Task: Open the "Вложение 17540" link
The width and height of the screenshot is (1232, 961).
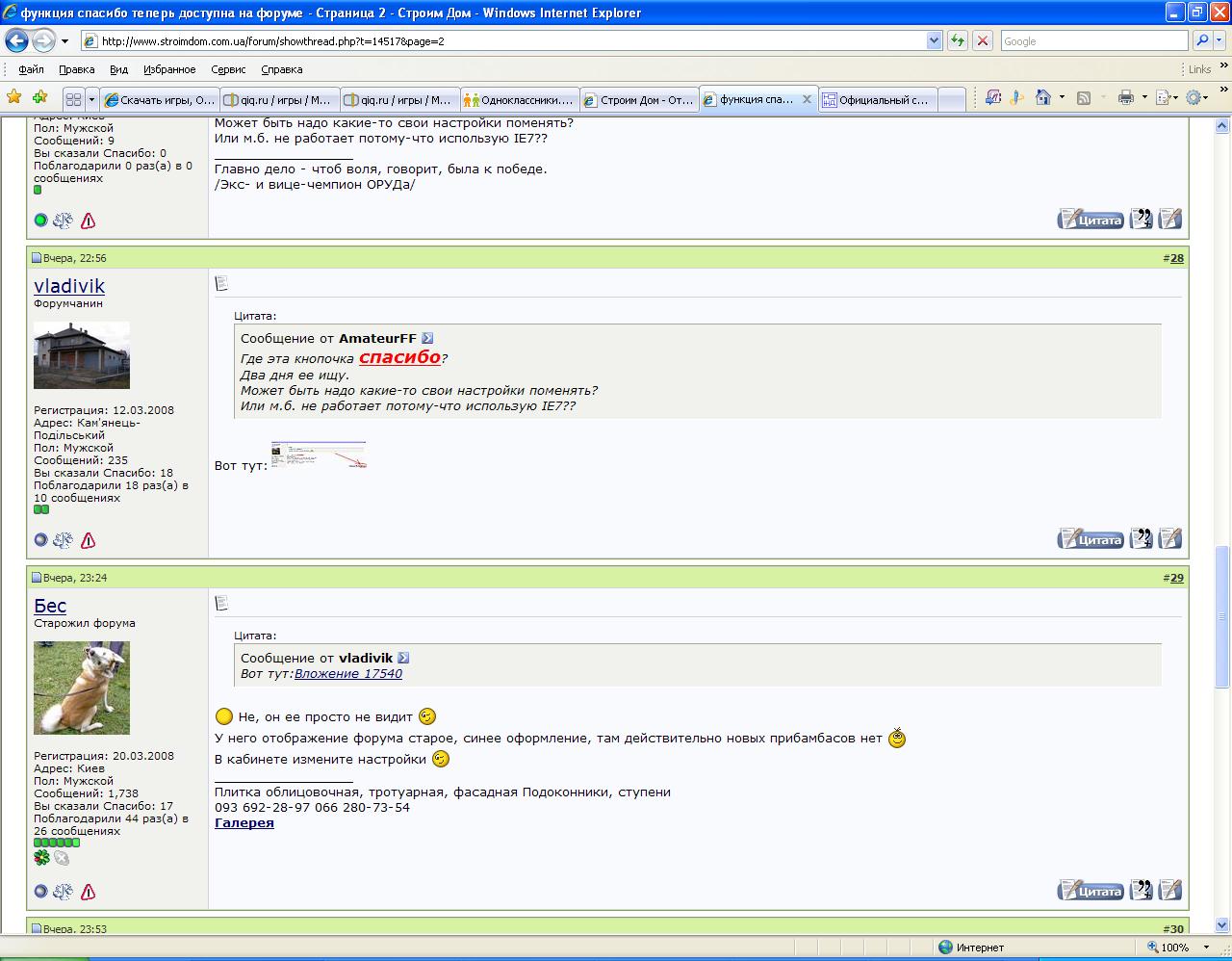Action: [x=348, y=673]
